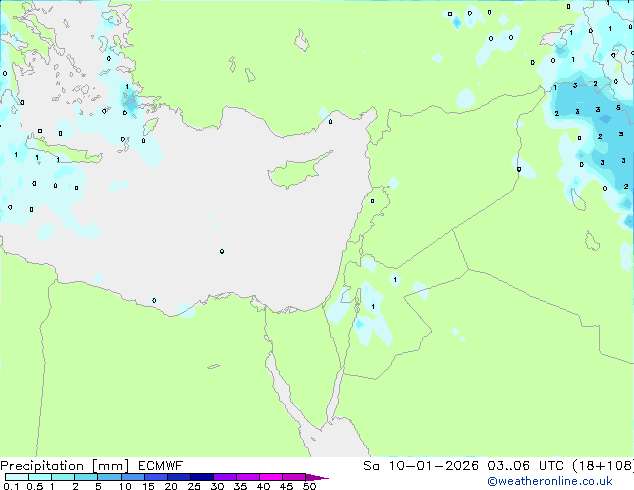
Task: Click the '0.1' legend value label
Action: [11, 486]
